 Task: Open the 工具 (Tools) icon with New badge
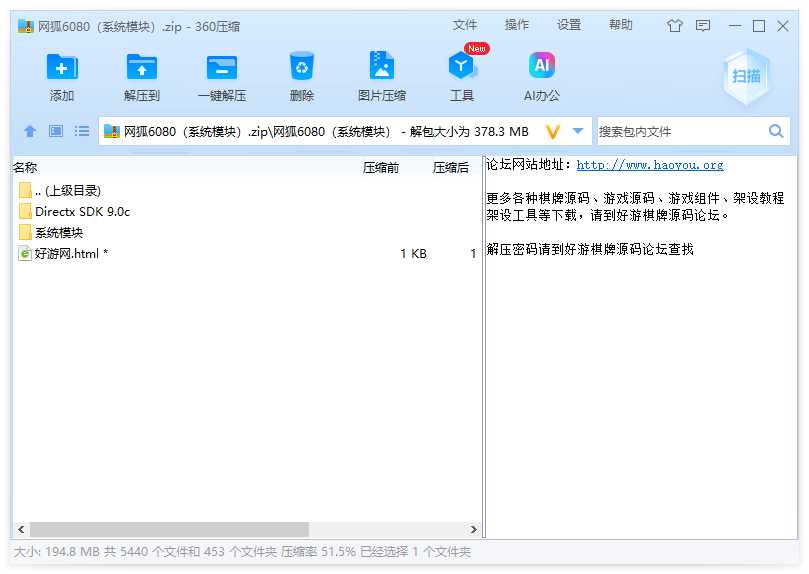[461, 65]
